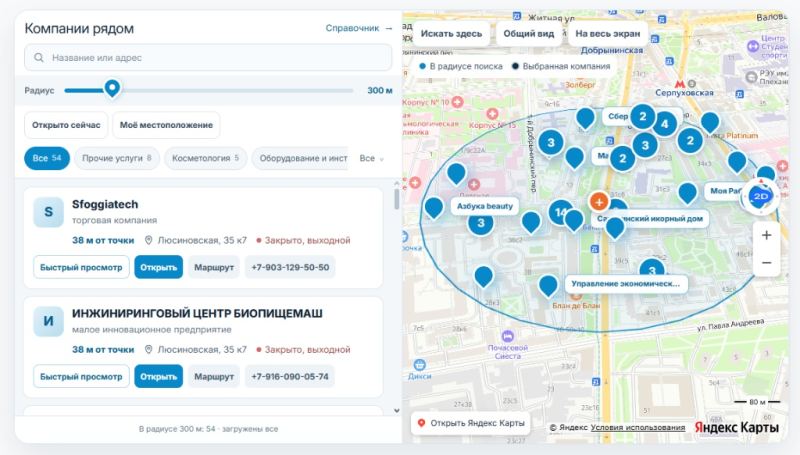Select the Управление экономическ... map label

(626, 284)
